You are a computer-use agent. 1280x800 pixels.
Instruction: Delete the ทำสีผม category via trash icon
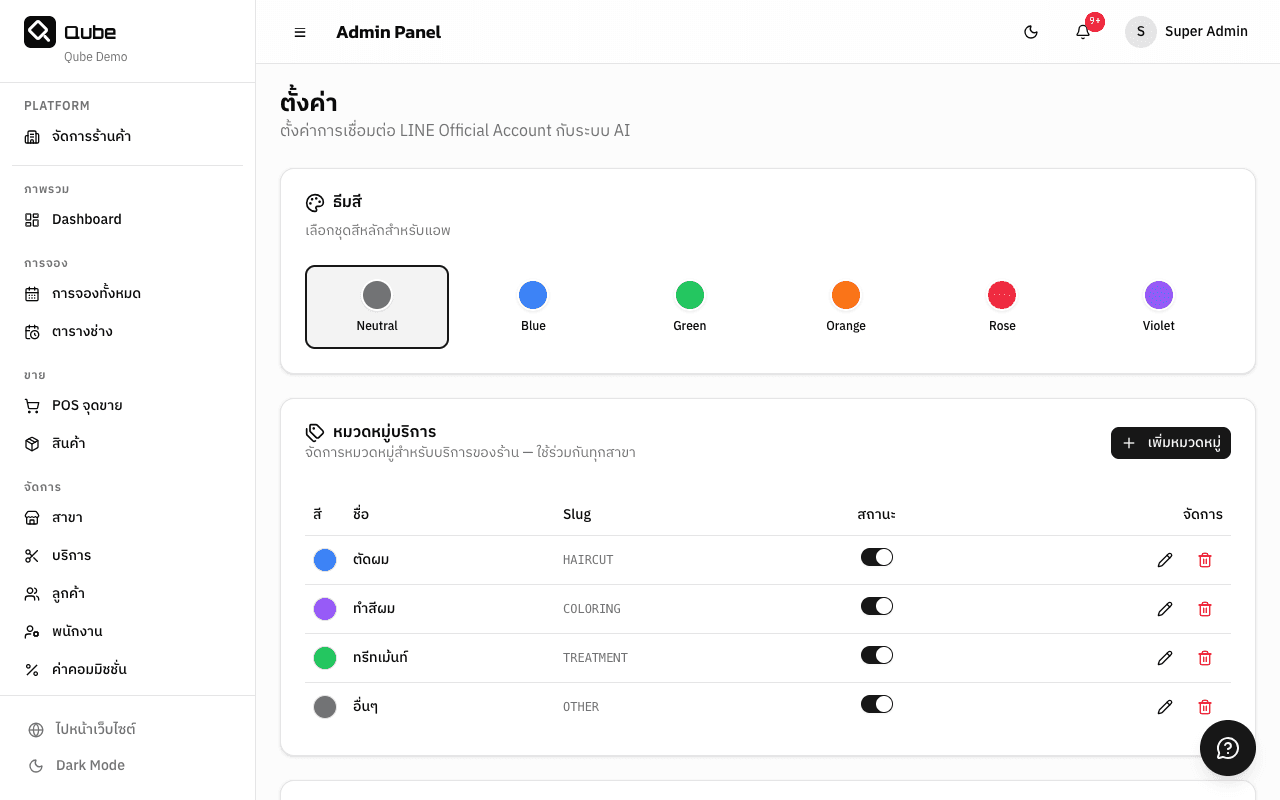click(x=1205, y=609)
